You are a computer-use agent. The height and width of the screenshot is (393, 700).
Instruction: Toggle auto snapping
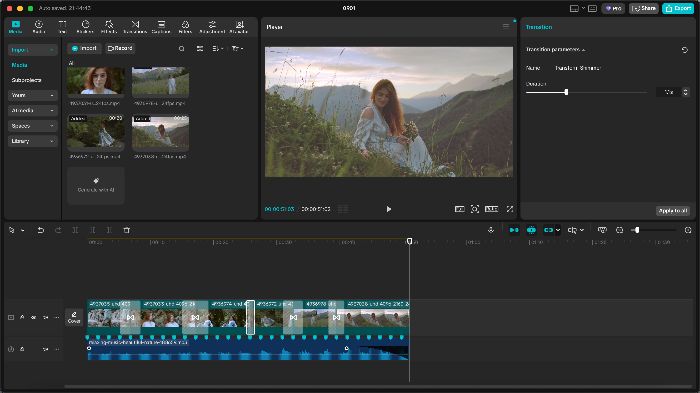531,230
